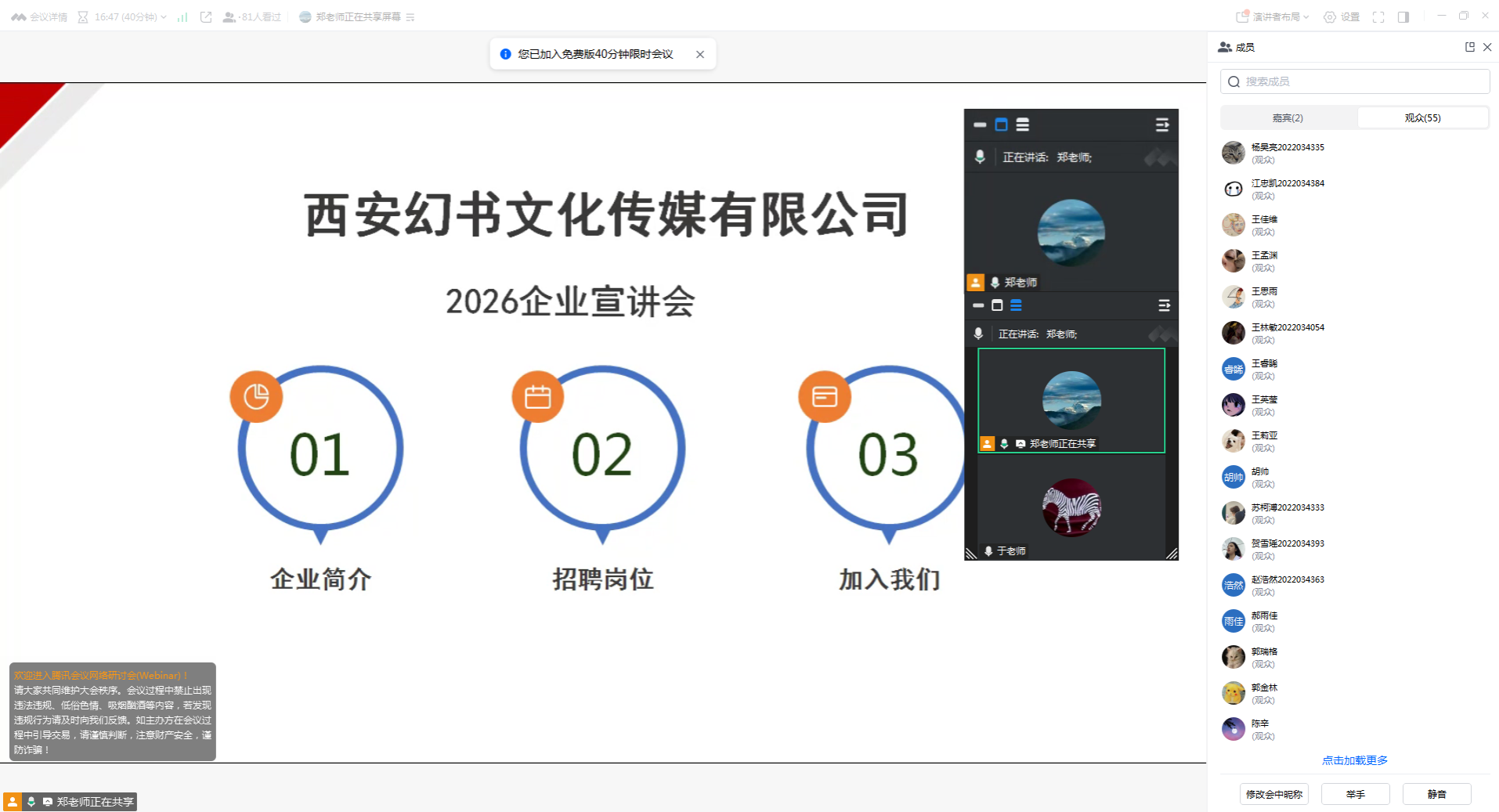Open the 设置 settings gear

tap(1341, 17)
